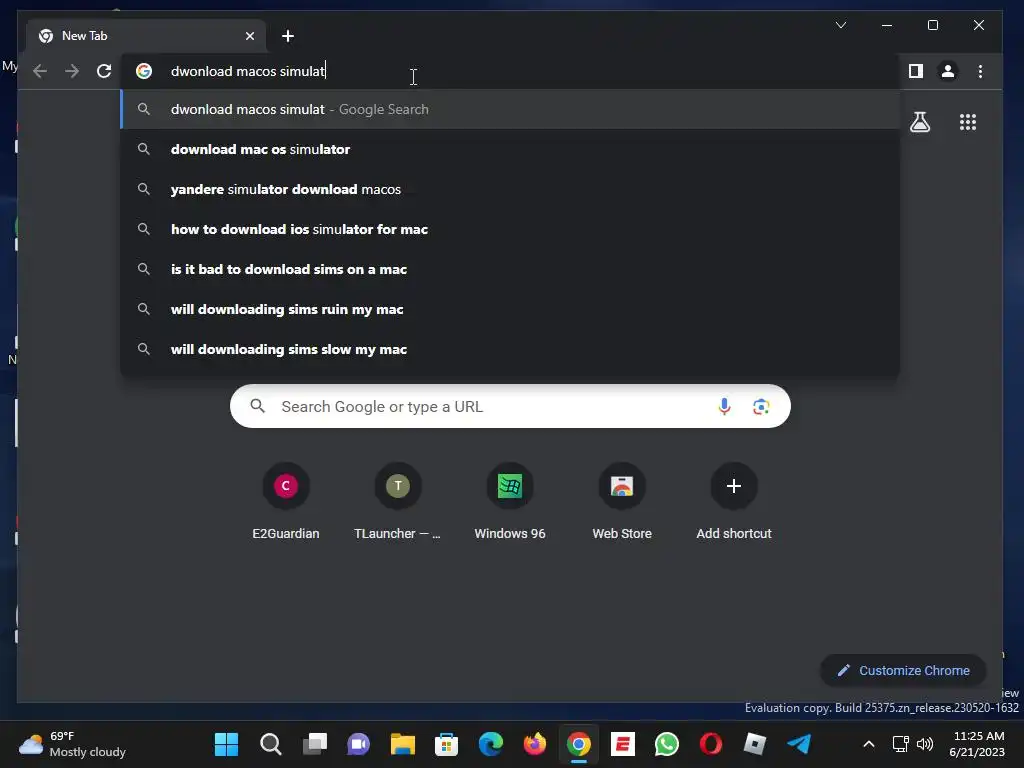
Task: Open the volume speaker tray icon
Action: click(925, 744)
